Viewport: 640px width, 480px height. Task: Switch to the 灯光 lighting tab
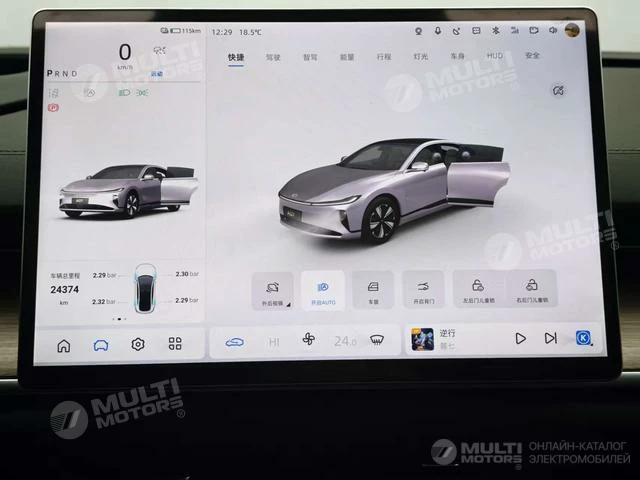tap(420, 57)
